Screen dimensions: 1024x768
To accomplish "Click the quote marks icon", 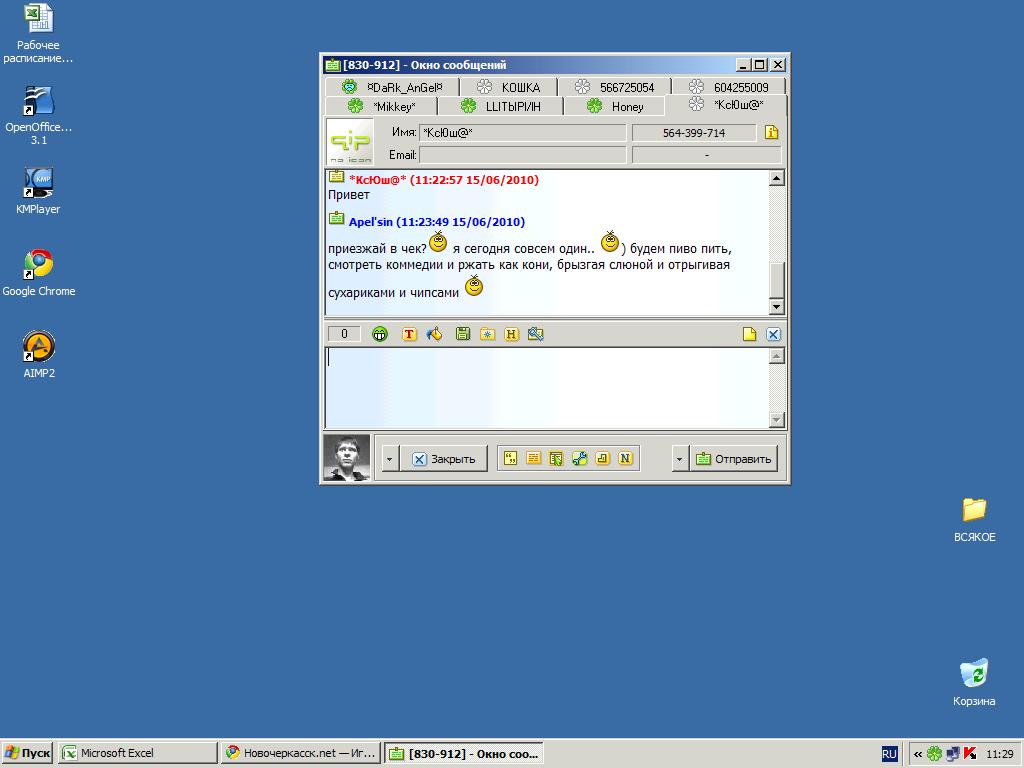I will pyautogui.click(x=511, y=458).
